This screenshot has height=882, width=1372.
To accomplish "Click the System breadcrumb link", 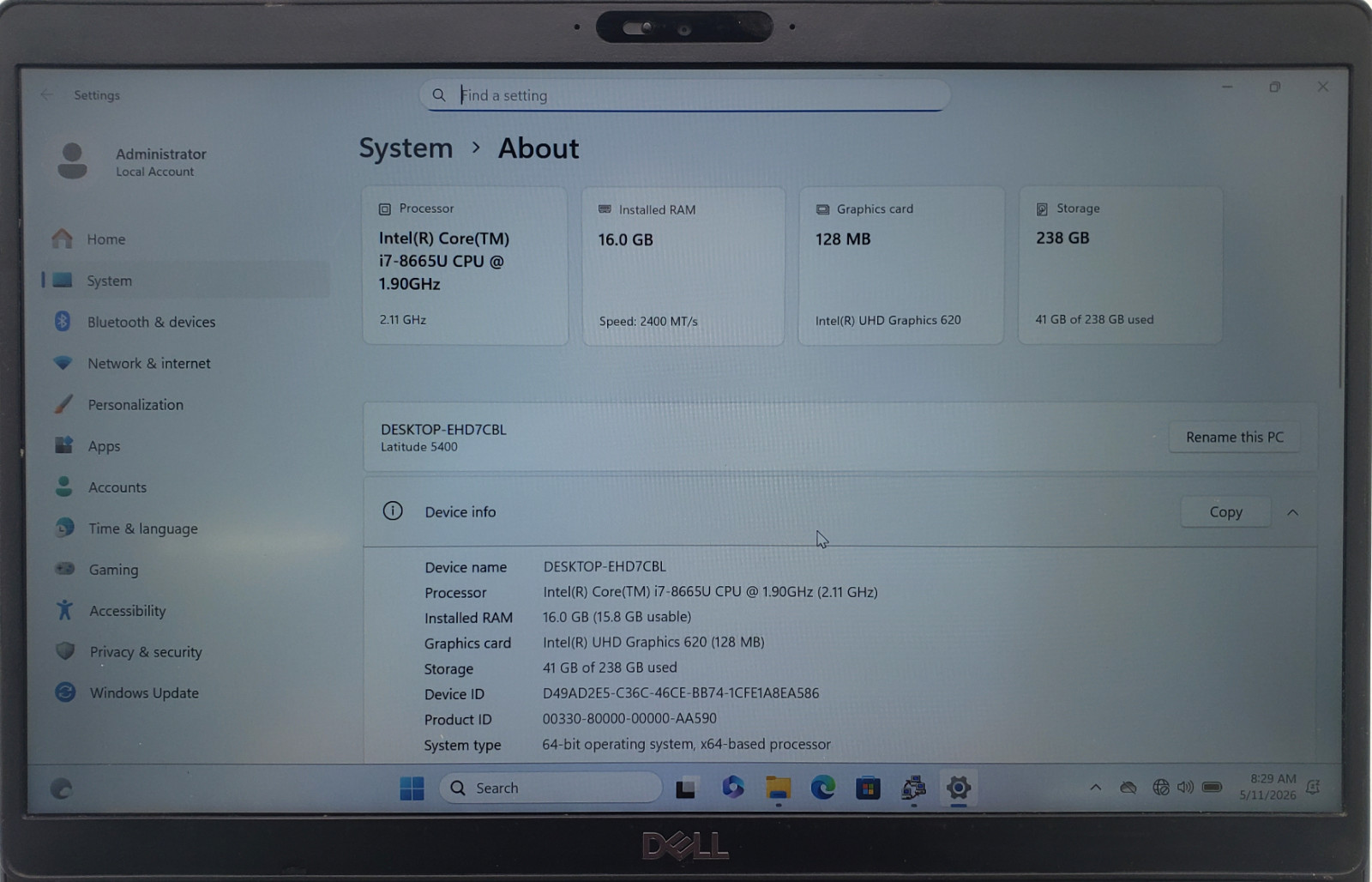I will 406,148.
